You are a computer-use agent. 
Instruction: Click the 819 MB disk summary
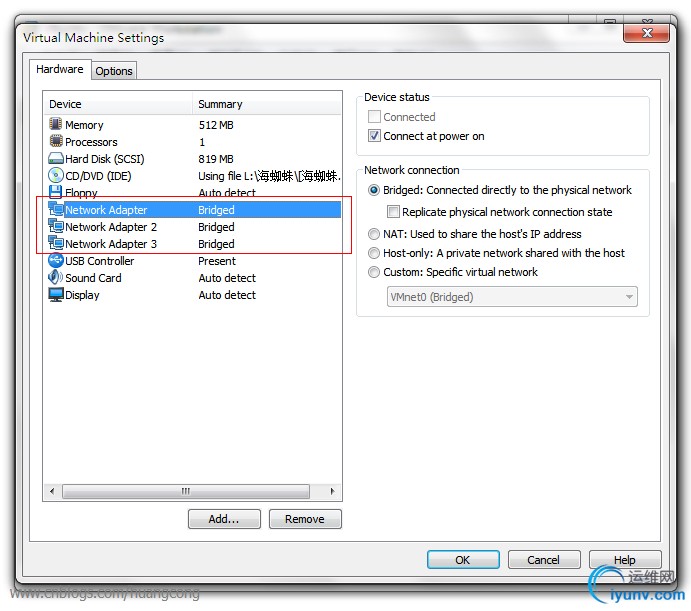pos(216,159)
